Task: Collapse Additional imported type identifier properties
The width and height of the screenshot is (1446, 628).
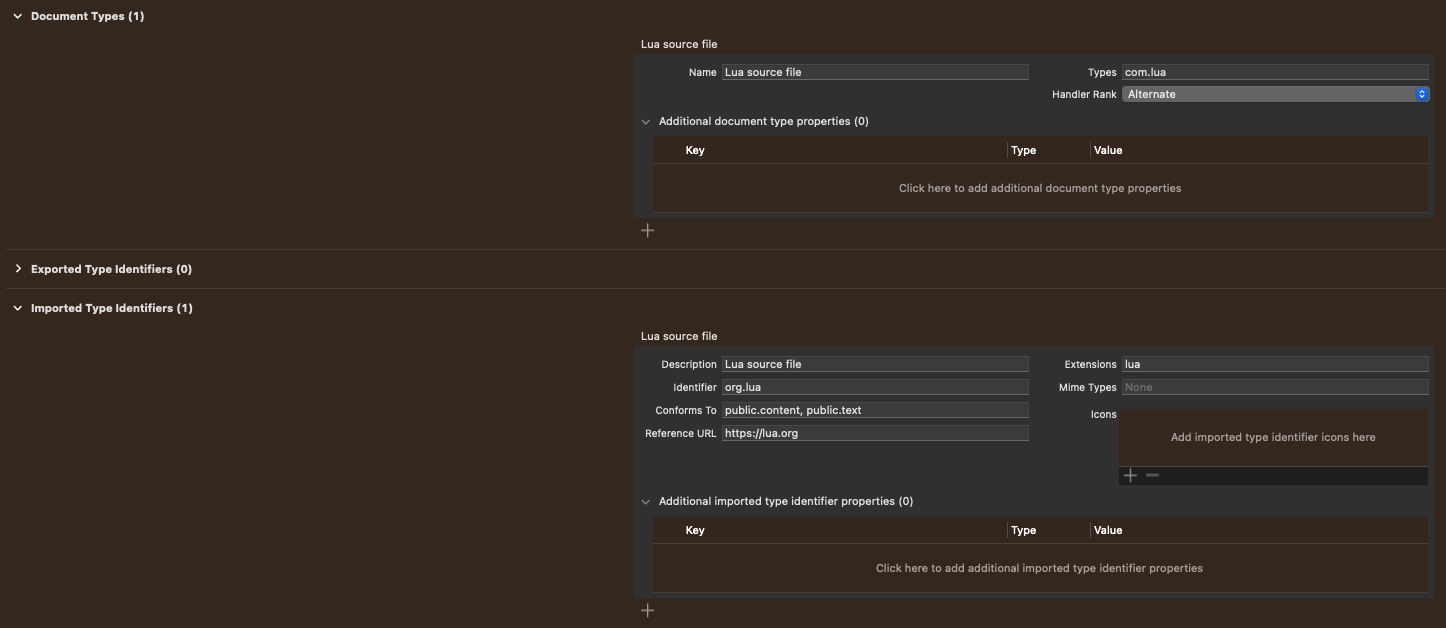Action: coord(645,500)
